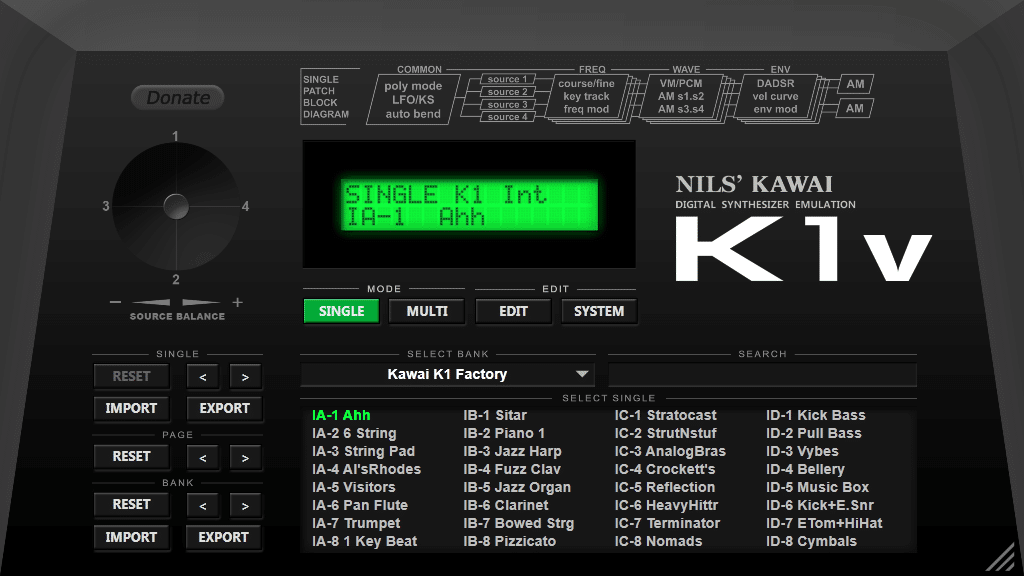1024x576 pixels.
Task: Select patch IC-8 Nomads
Action: [x=658, y=541]
